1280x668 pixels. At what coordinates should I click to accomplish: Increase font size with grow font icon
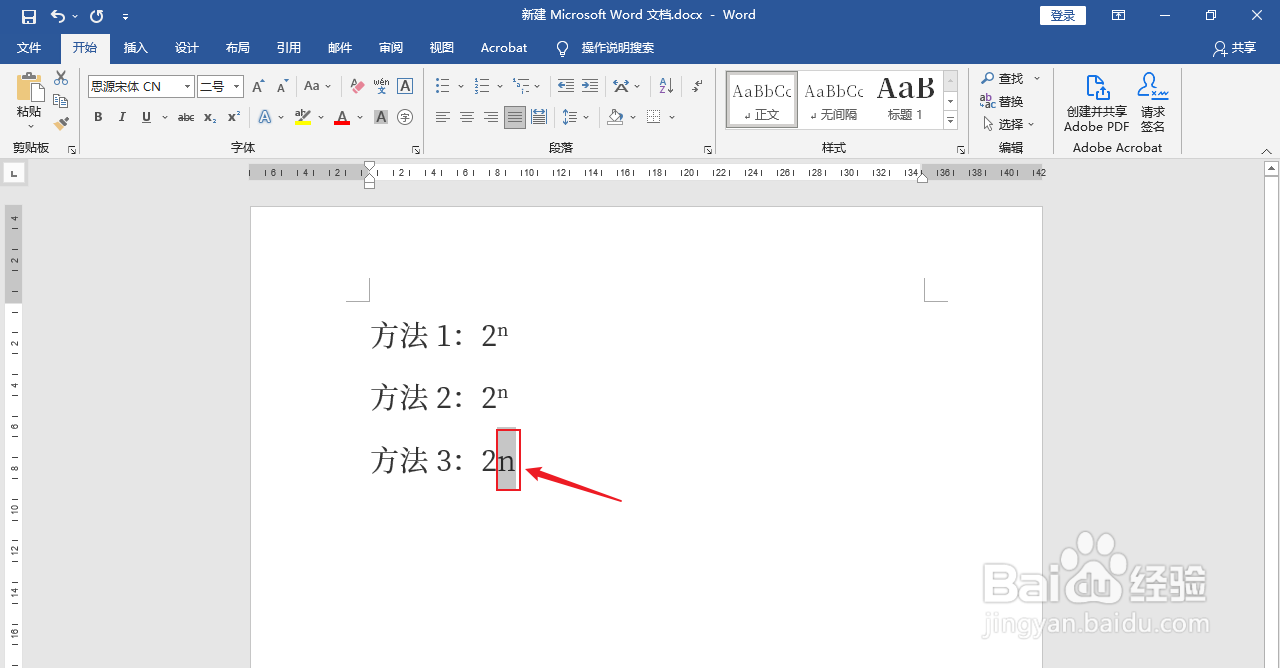click(x=259, y=87)
